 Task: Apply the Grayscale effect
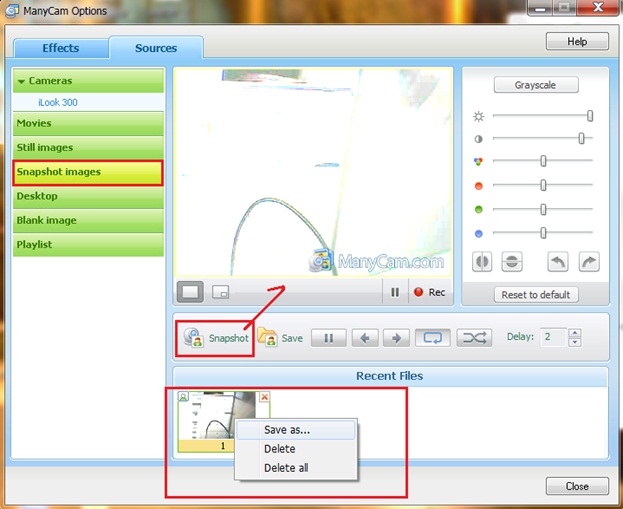536,85
